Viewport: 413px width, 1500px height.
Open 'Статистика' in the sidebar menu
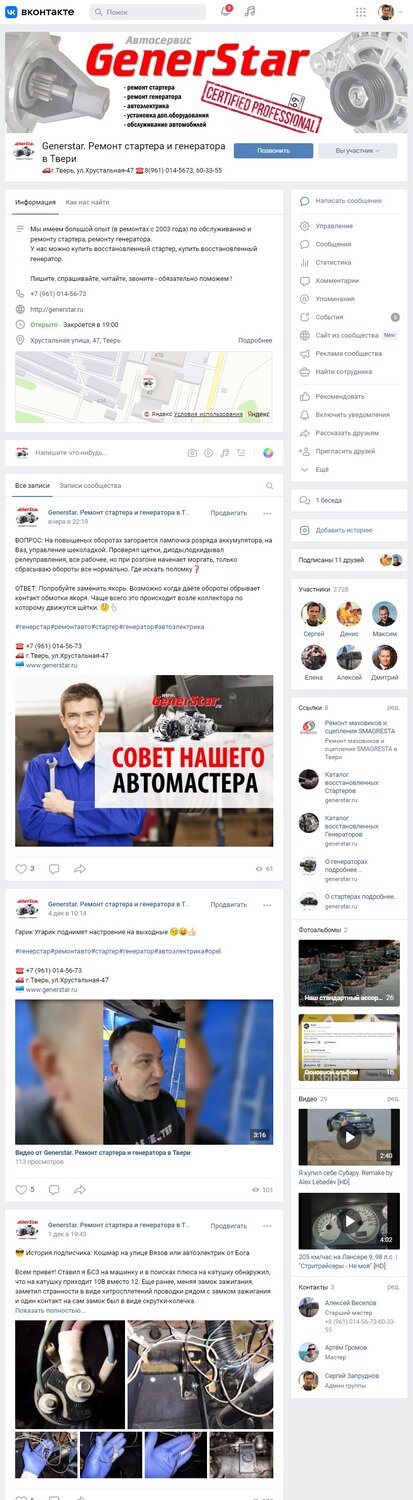333,262
